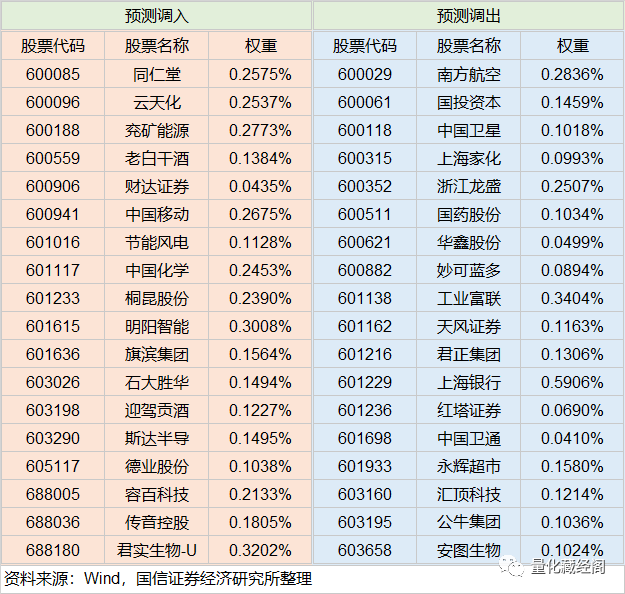Viewport: 625px width, 594px height.
Task: Click stock code 600511
Action: (365, 214)
